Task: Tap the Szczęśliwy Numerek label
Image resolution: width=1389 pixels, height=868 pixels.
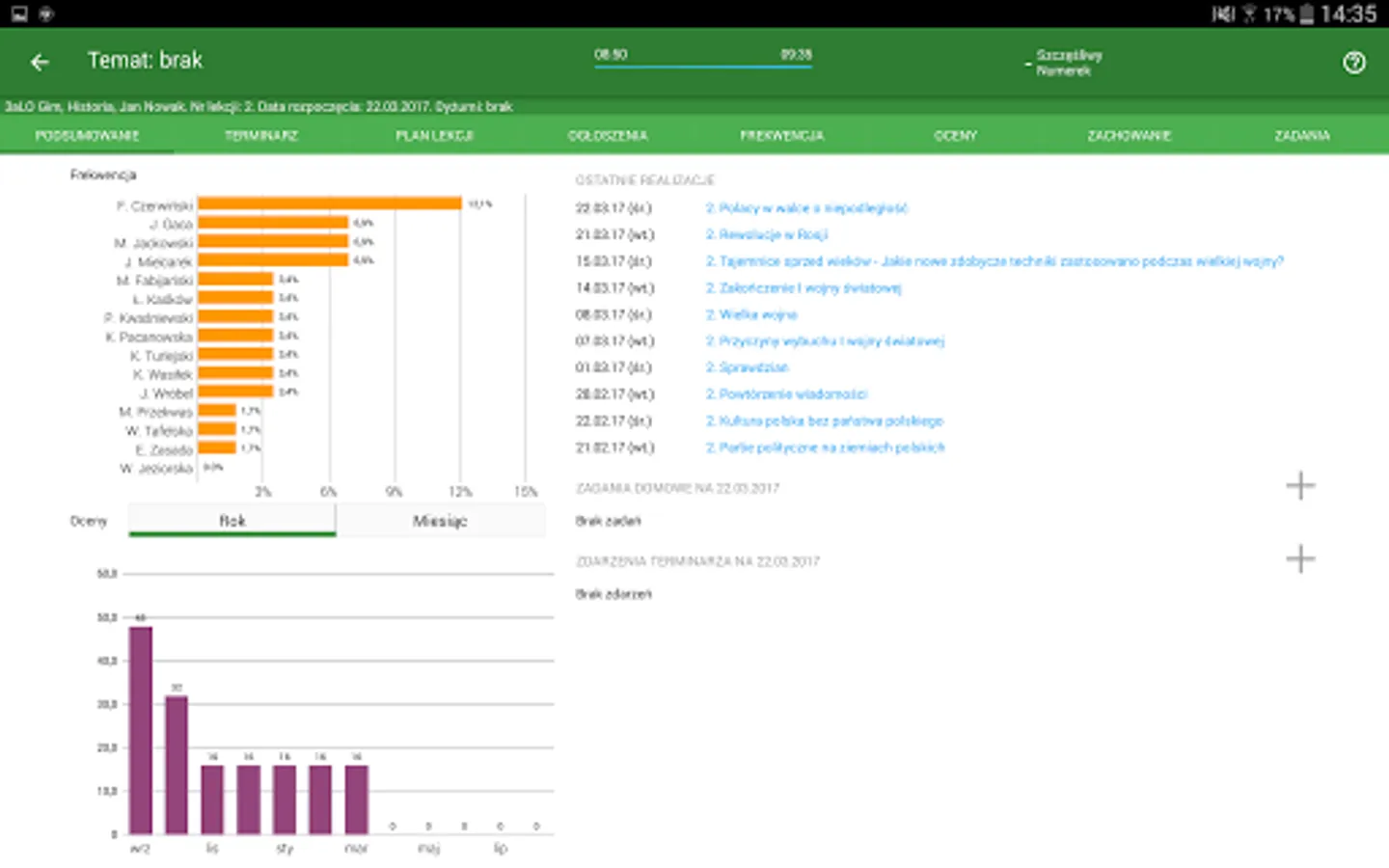Action: pos(1068,63)
